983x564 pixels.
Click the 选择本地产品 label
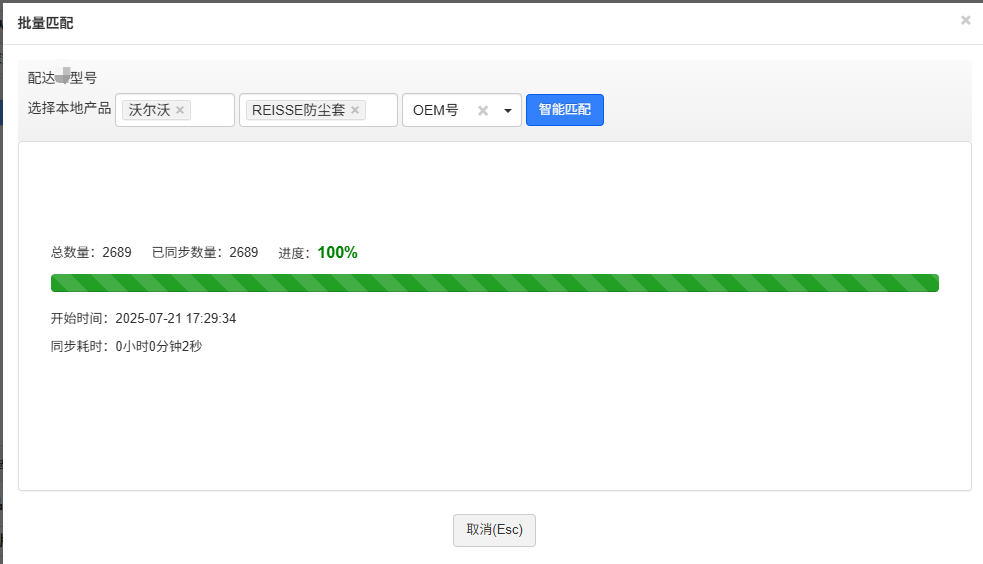click(x=69, y=108)
